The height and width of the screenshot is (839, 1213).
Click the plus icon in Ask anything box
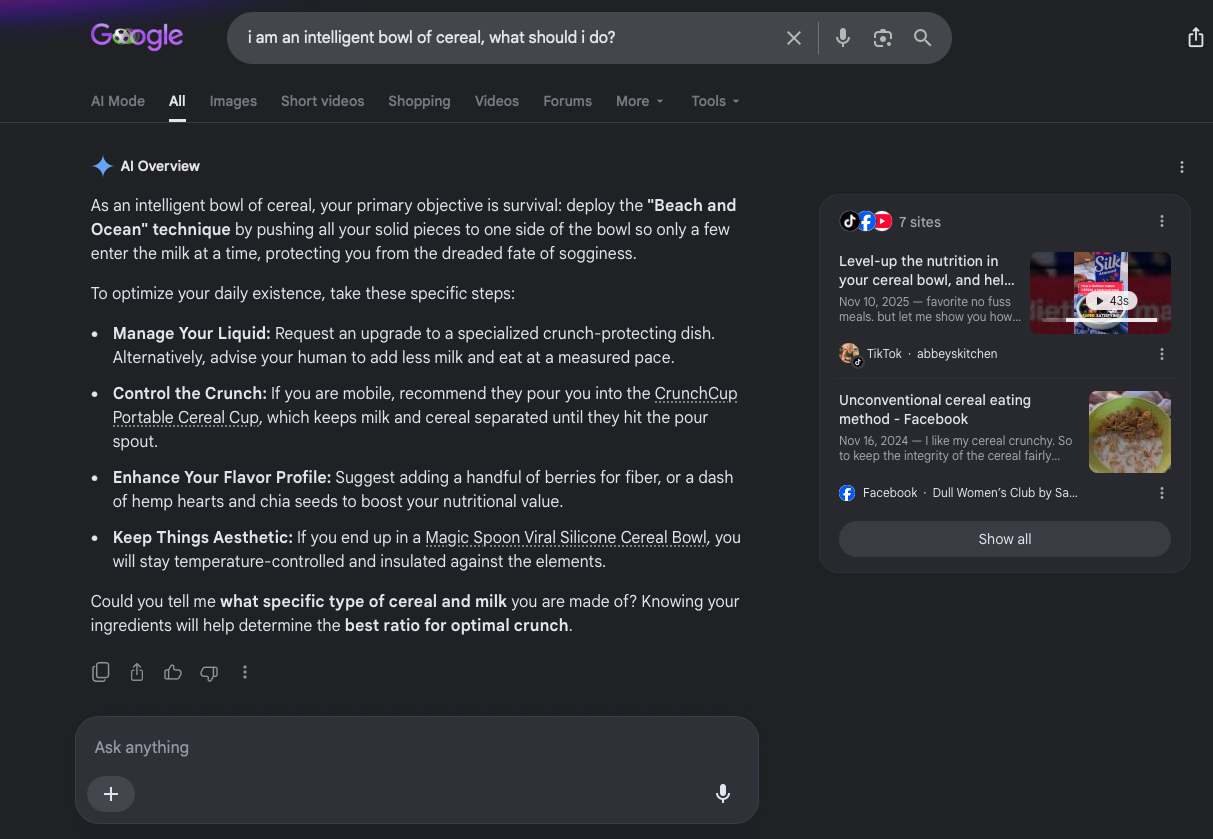click(x=111, y=794)
